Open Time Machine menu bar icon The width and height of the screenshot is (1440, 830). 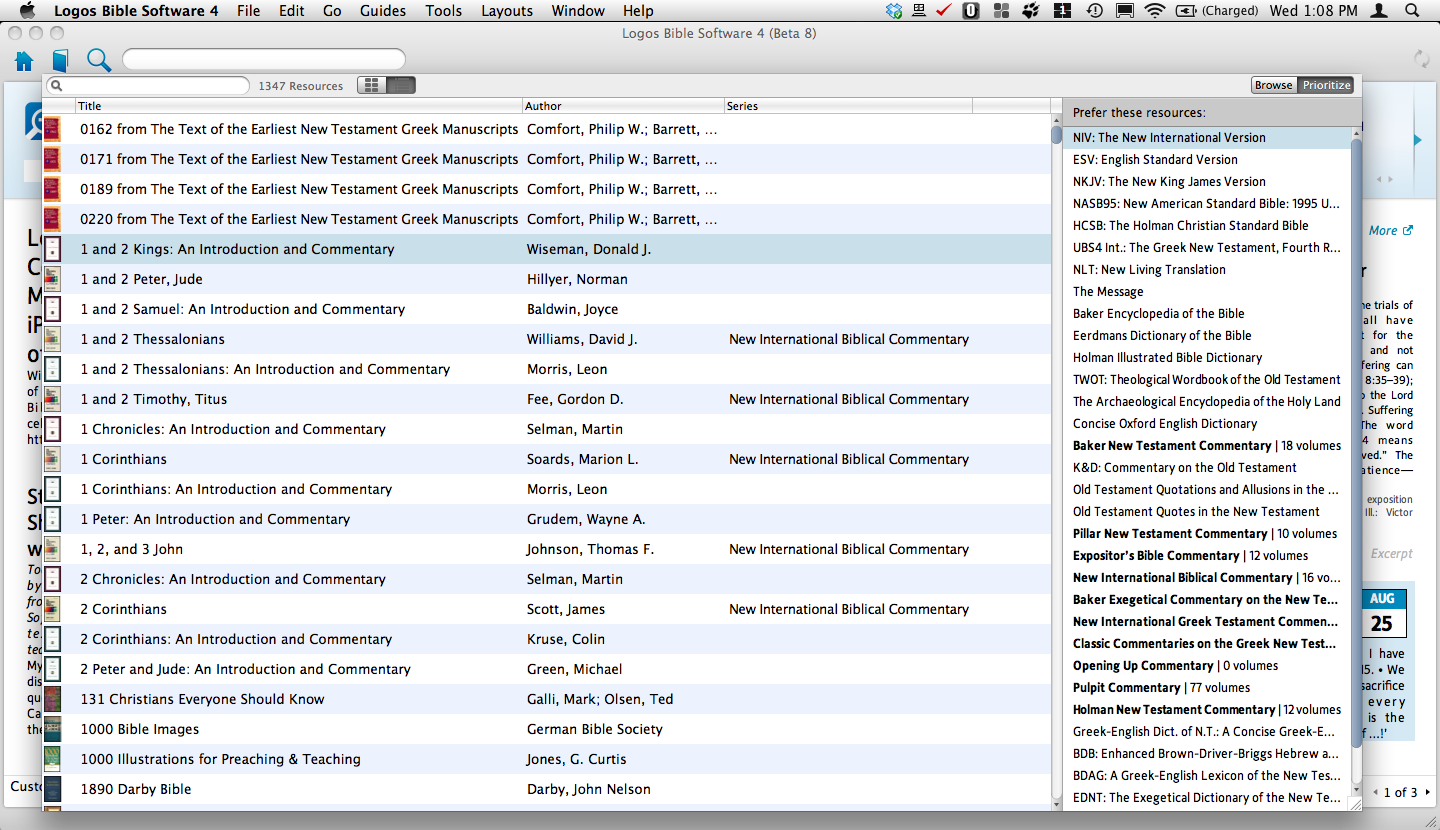pyautogui.click(x=1094, y=11)
